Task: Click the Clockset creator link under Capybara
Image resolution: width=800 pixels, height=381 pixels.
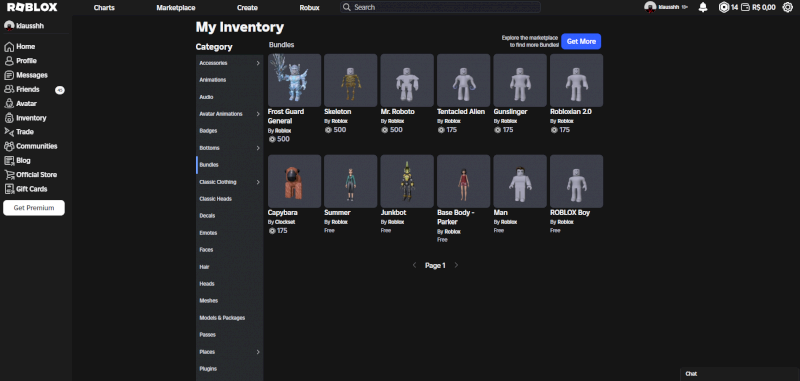Action: coord(285,222)
